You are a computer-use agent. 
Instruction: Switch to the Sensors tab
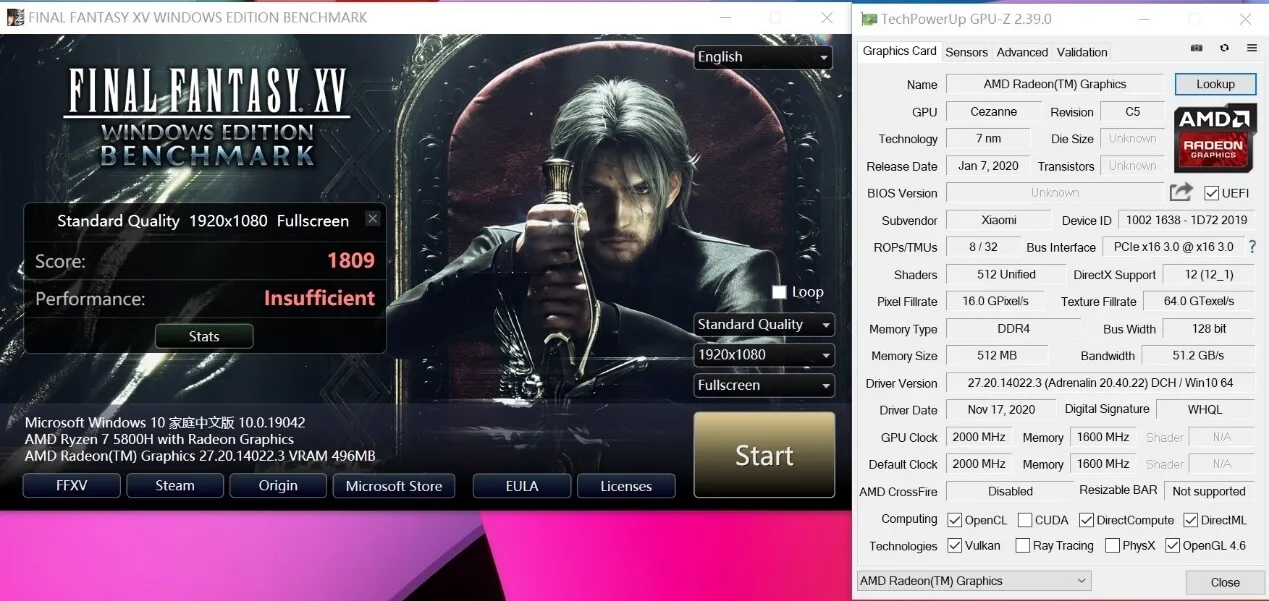(x=966, y=52)
